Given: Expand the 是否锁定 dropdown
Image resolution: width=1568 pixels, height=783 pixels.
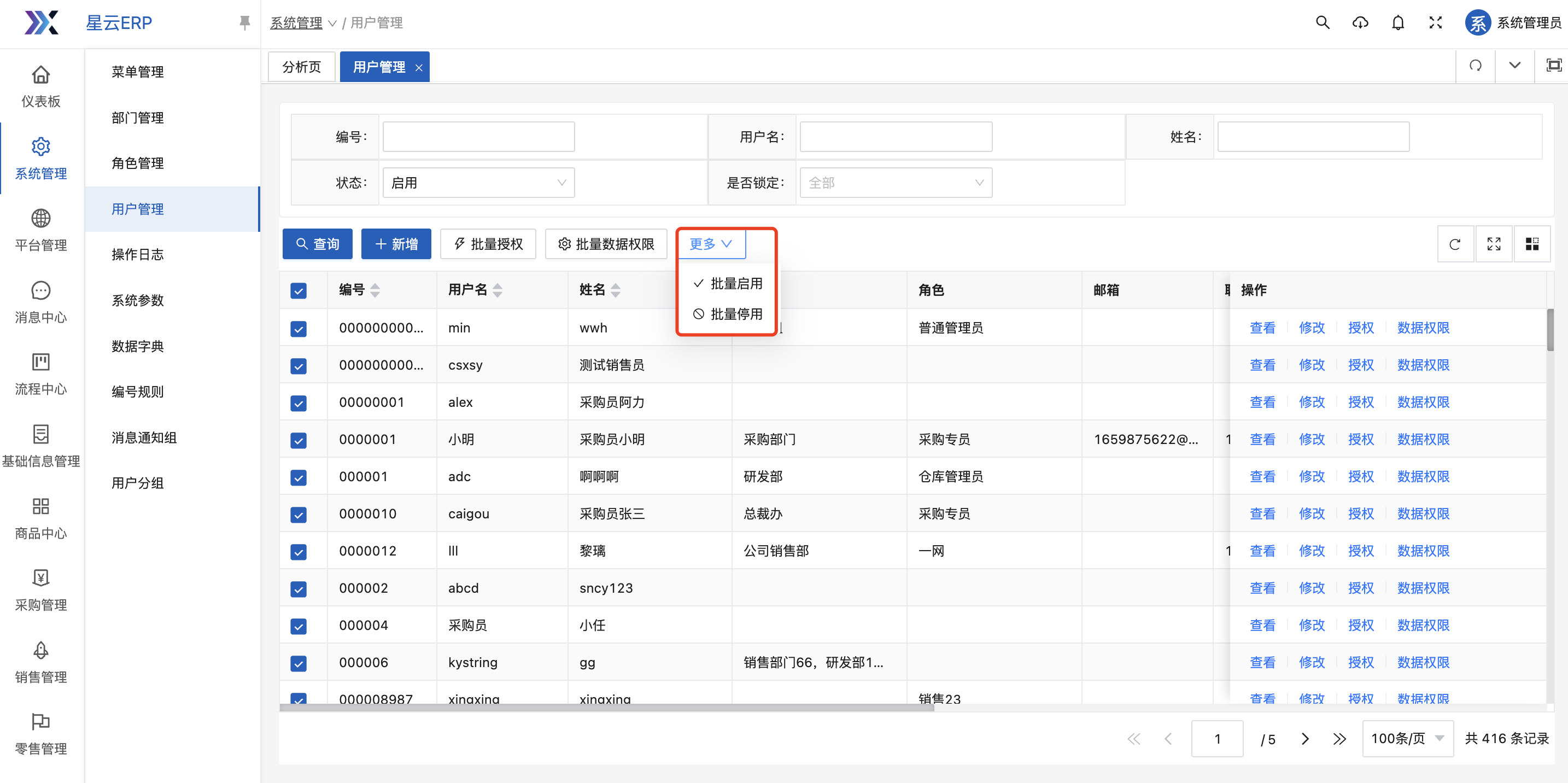Looking at the screenshot, I should (896, 183).
